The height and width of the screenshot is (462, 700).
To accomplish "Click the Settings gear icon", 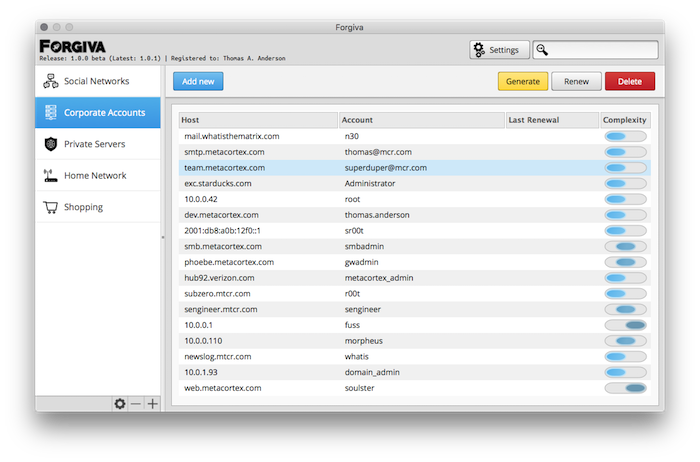I will (x=479, y=50).
